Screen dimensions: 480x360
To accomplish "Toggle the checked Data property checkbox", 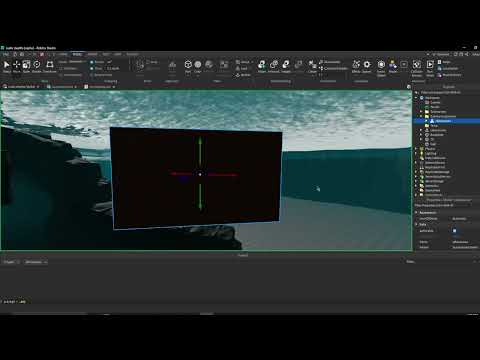I will point(454,231).
